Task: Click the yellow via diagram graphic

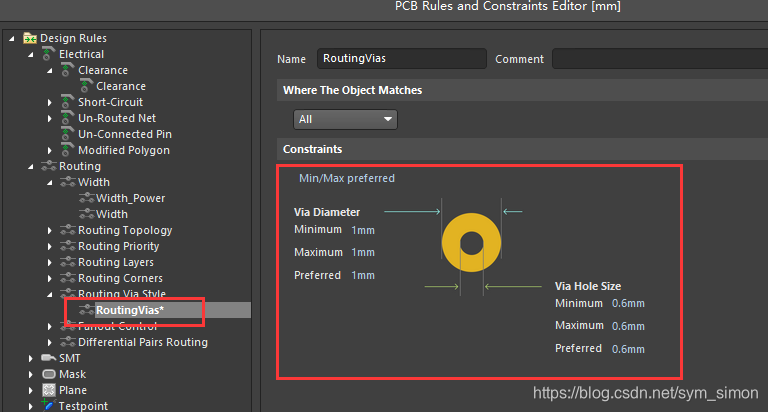Action: point(471,243)
